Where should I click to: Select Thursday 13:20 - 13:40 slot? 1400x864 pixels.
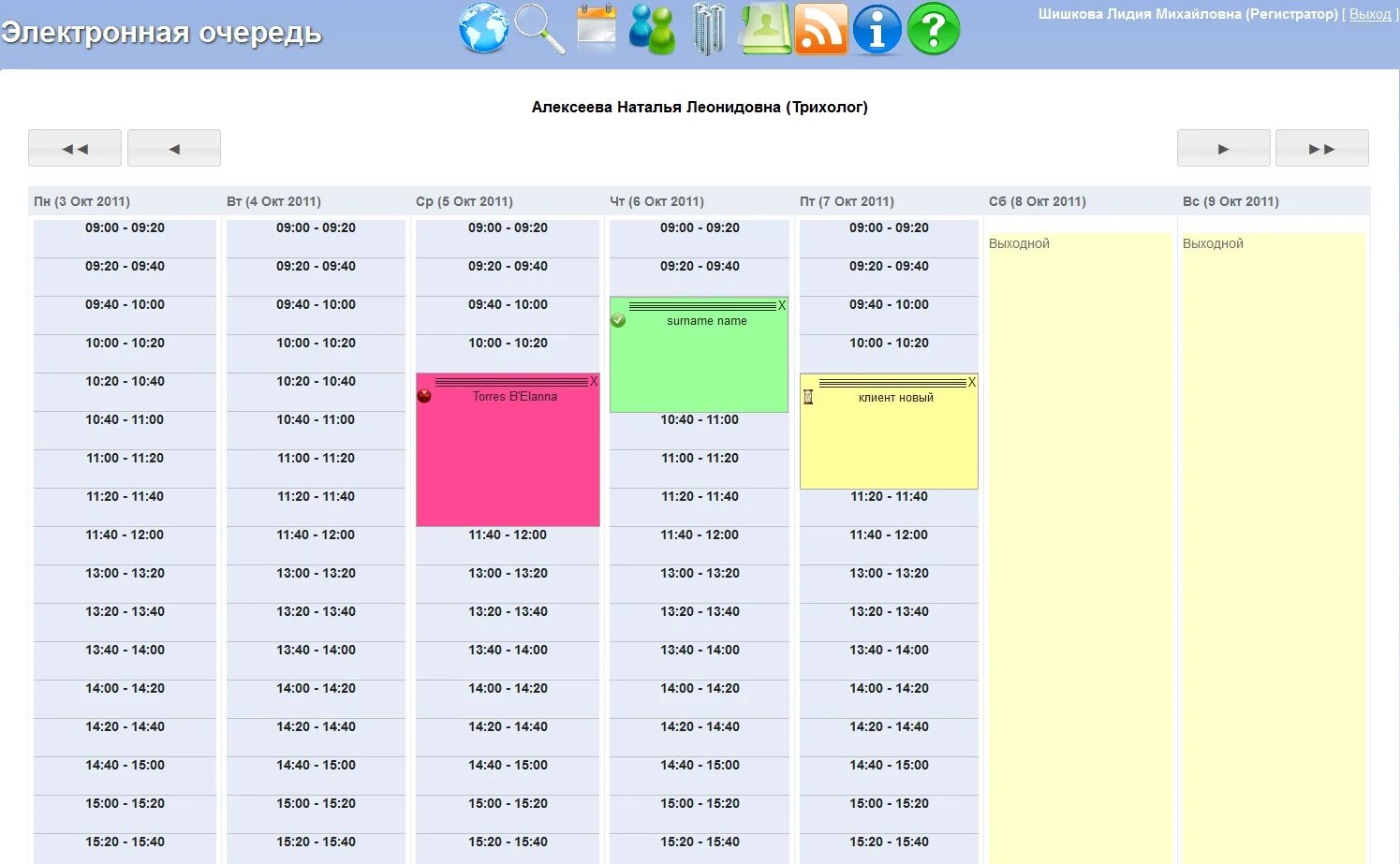tap(700, 622)
